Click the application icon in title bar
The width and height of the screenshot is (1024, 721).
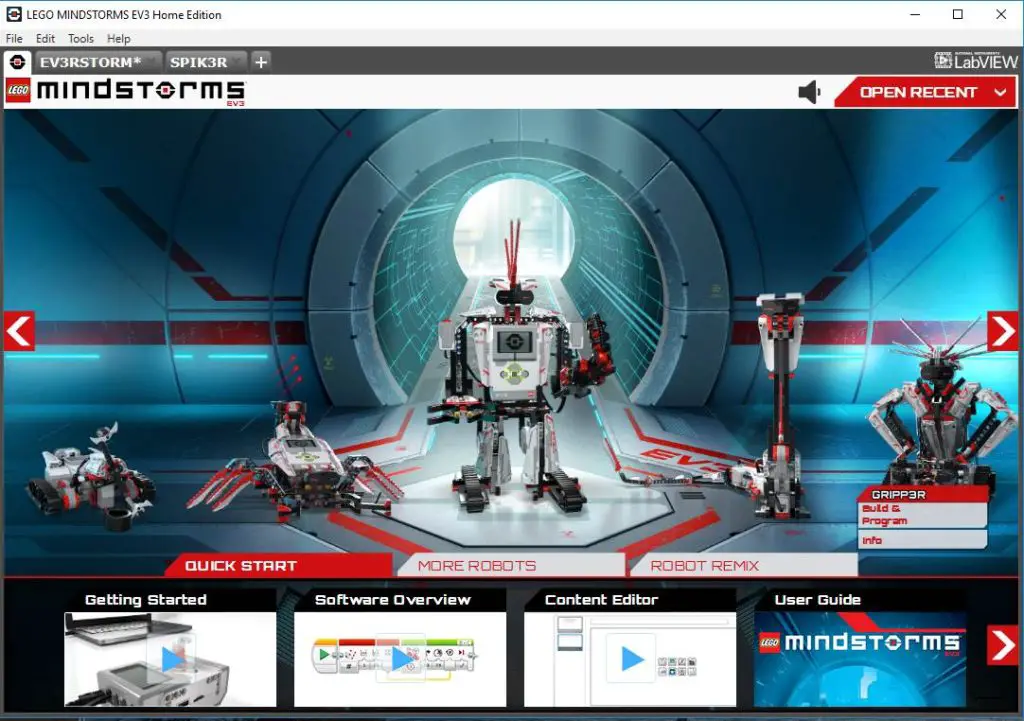[14, 14]
